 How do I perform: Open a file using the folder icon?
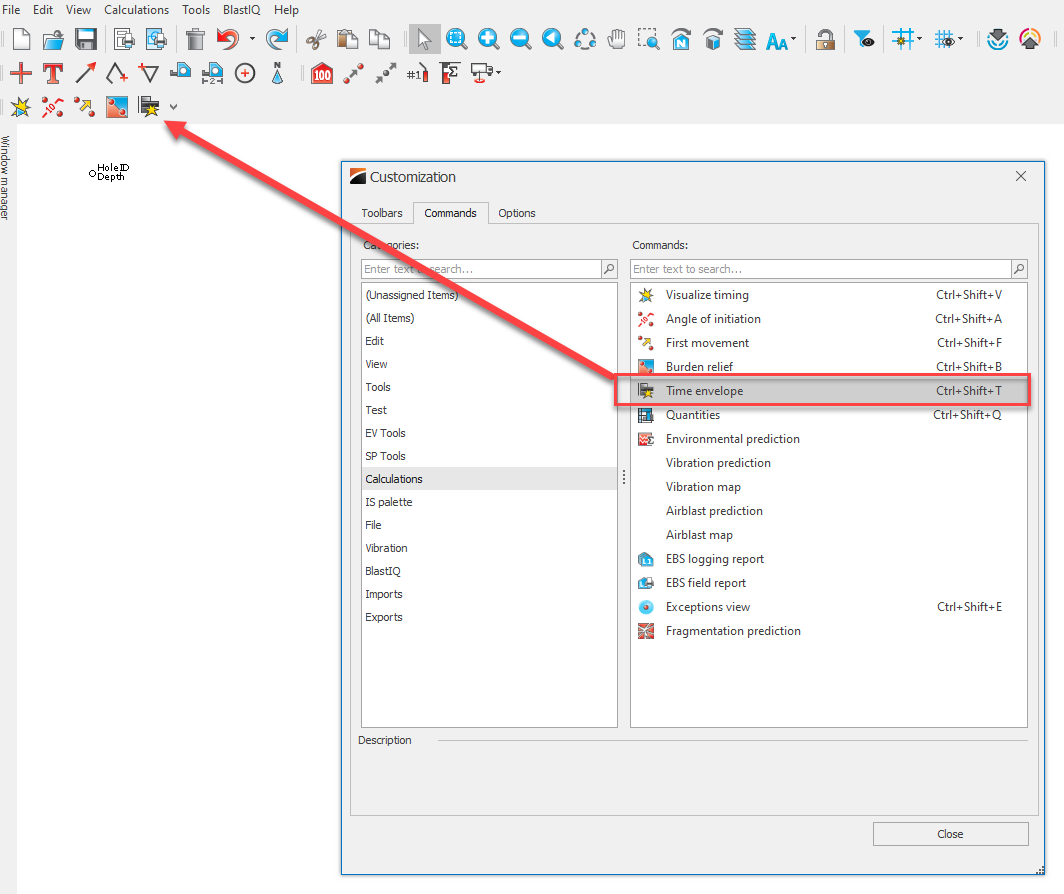53,39
